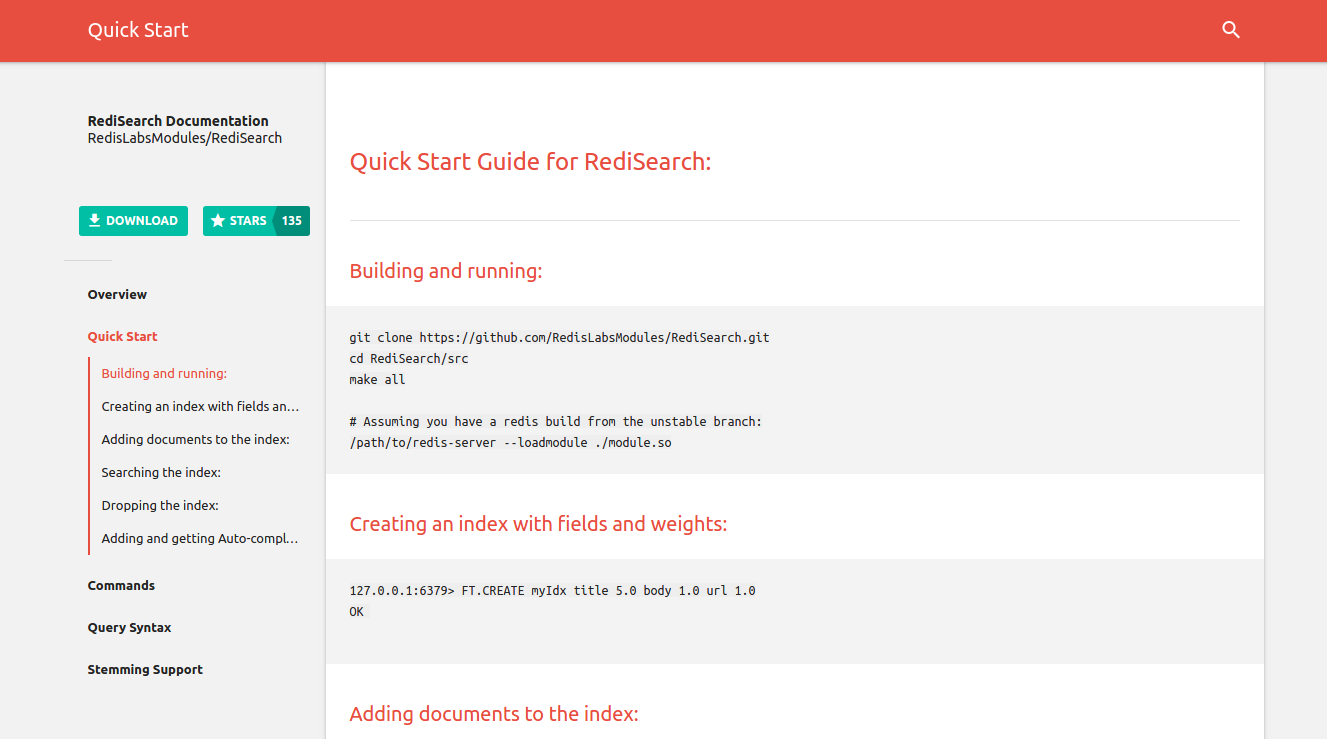Jump to Creating an index section link
This screenshot has height=739, width=1327.
click(200, 407)
